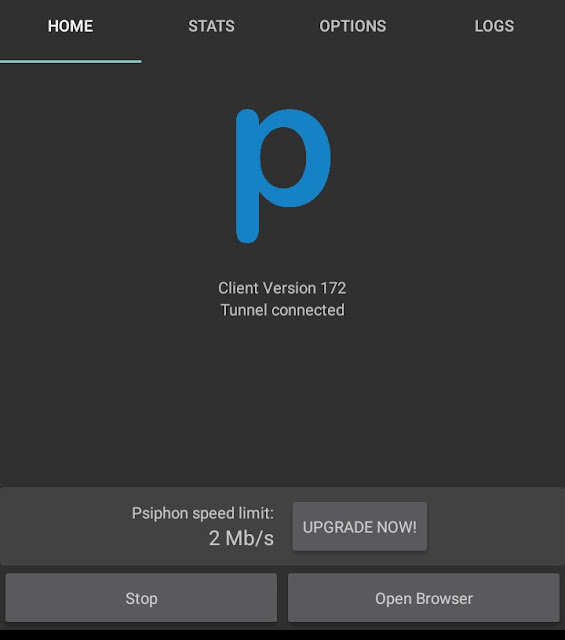
Task: Click the blue Psiphon p logo
Action: point(283,176)
